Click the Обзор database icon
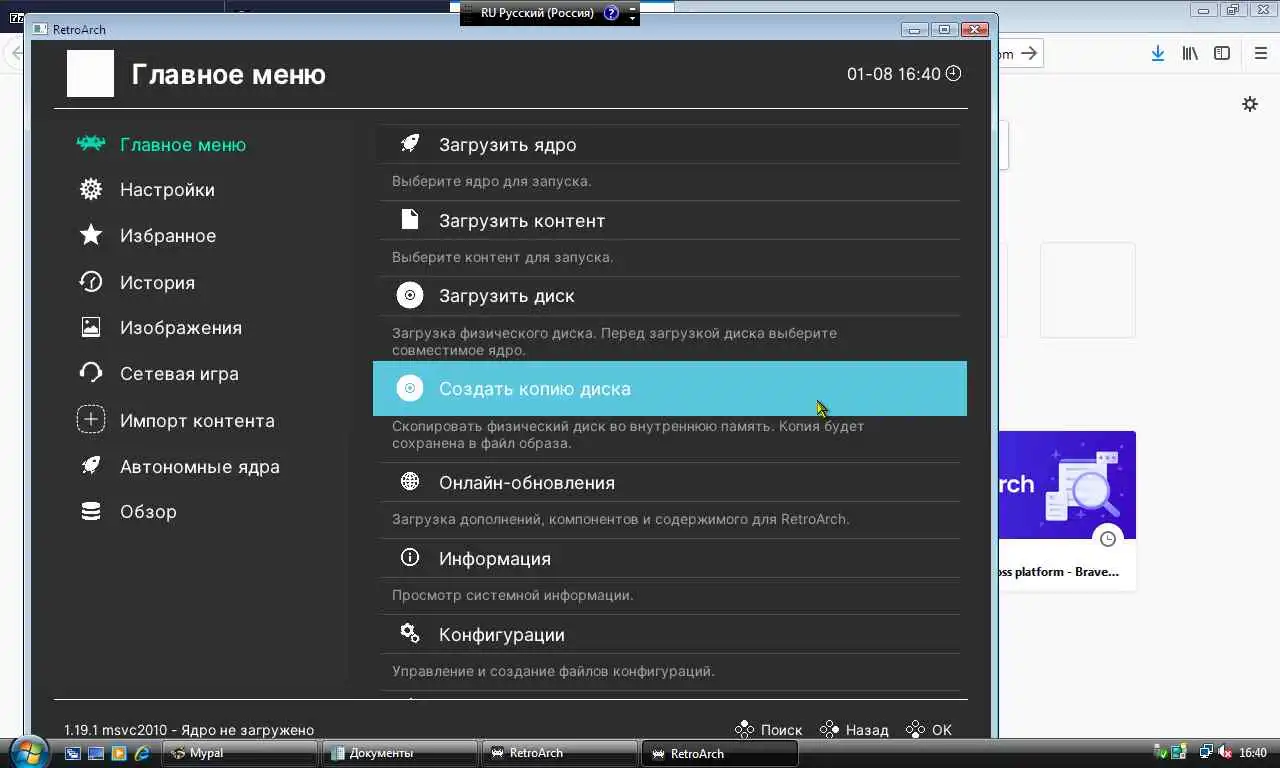Viewport: 1280px width, 768px height. (x=91, y=511)
